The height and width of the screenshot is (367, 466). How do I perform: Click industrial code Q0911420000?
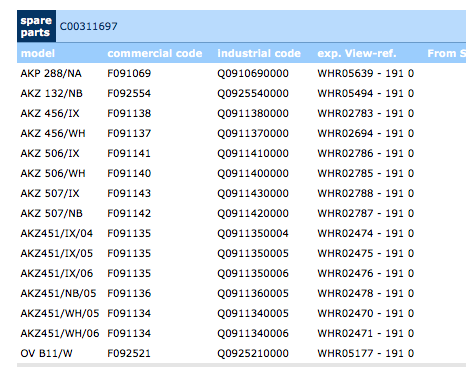point(253,213)
